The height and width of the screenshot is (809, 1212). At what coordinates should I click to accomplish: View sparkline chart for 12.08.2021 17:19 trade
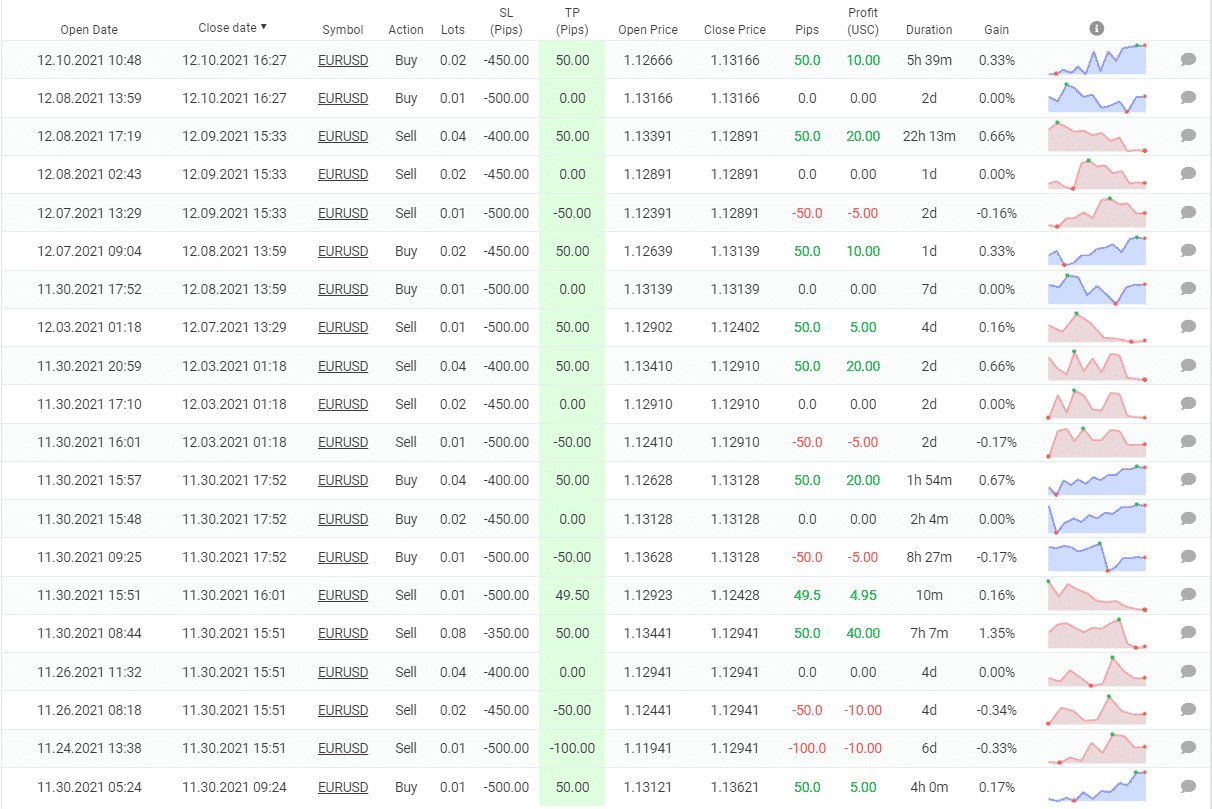1097,136
